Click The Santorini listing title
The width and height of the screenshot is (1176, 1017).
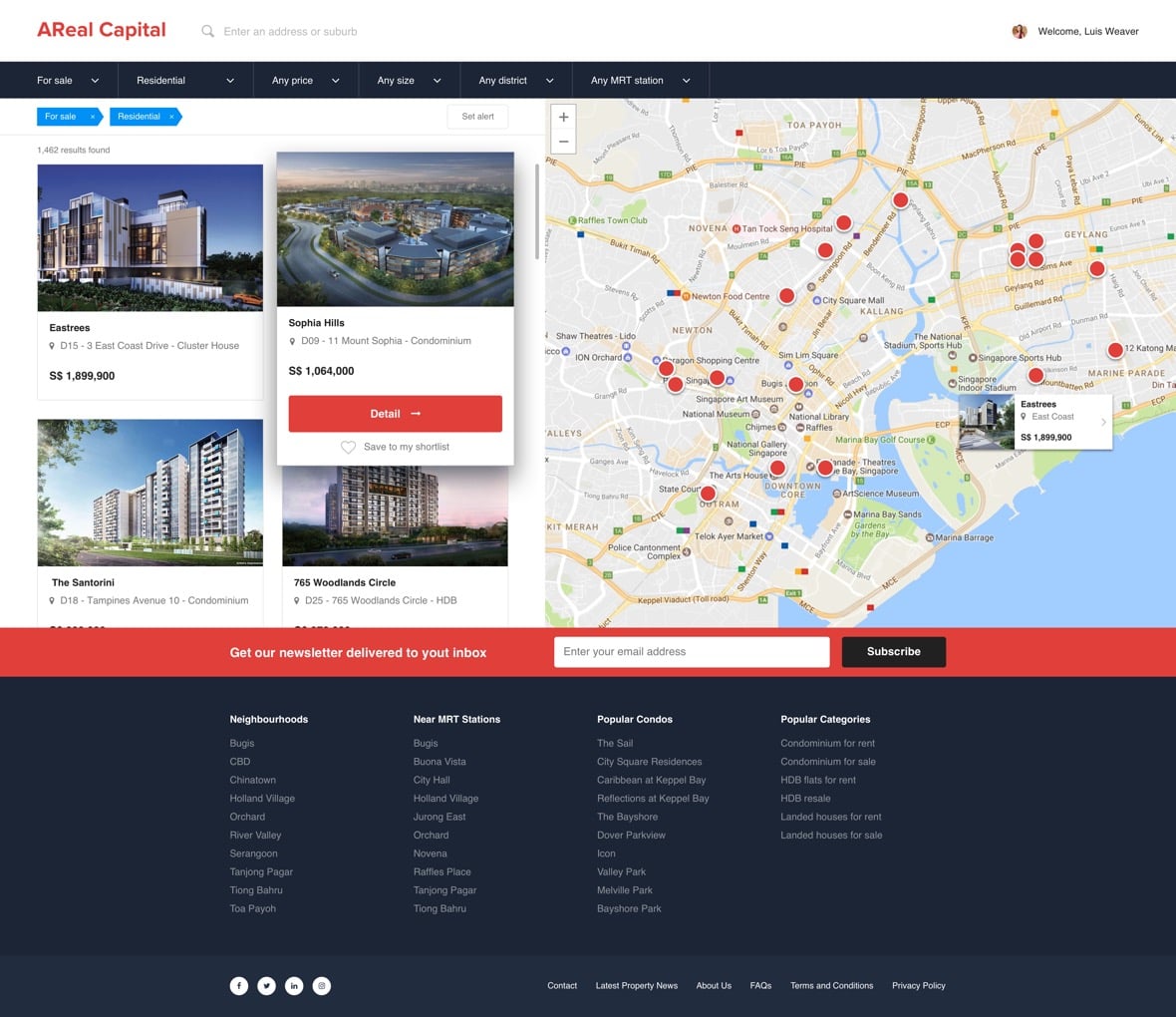pyautogui.click(x=84, y=582)
